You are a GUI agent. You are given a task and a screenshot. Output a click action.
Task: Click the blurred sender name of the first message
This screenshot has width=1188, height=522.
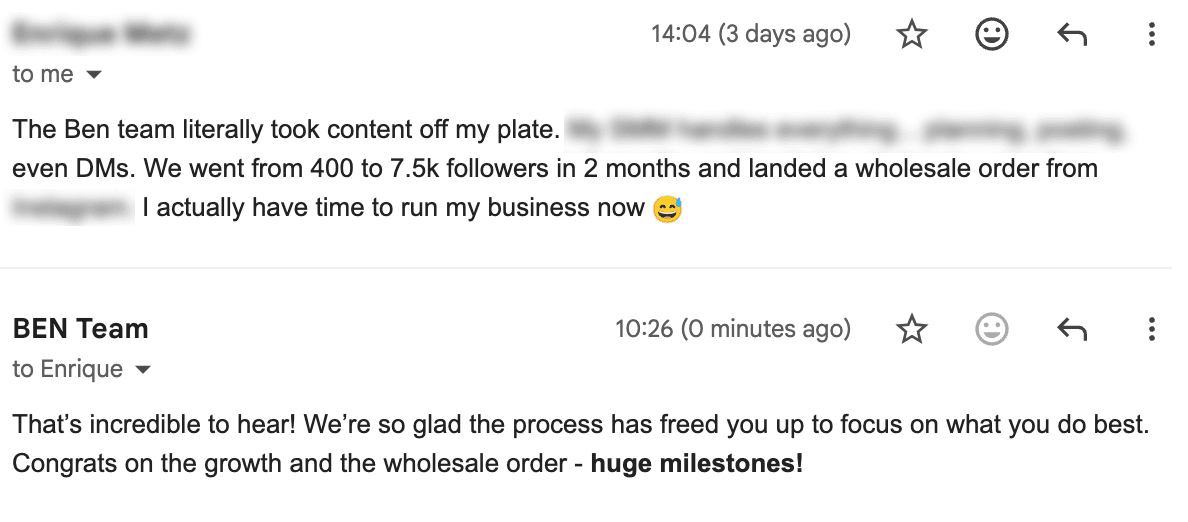(x=101, y=35)
